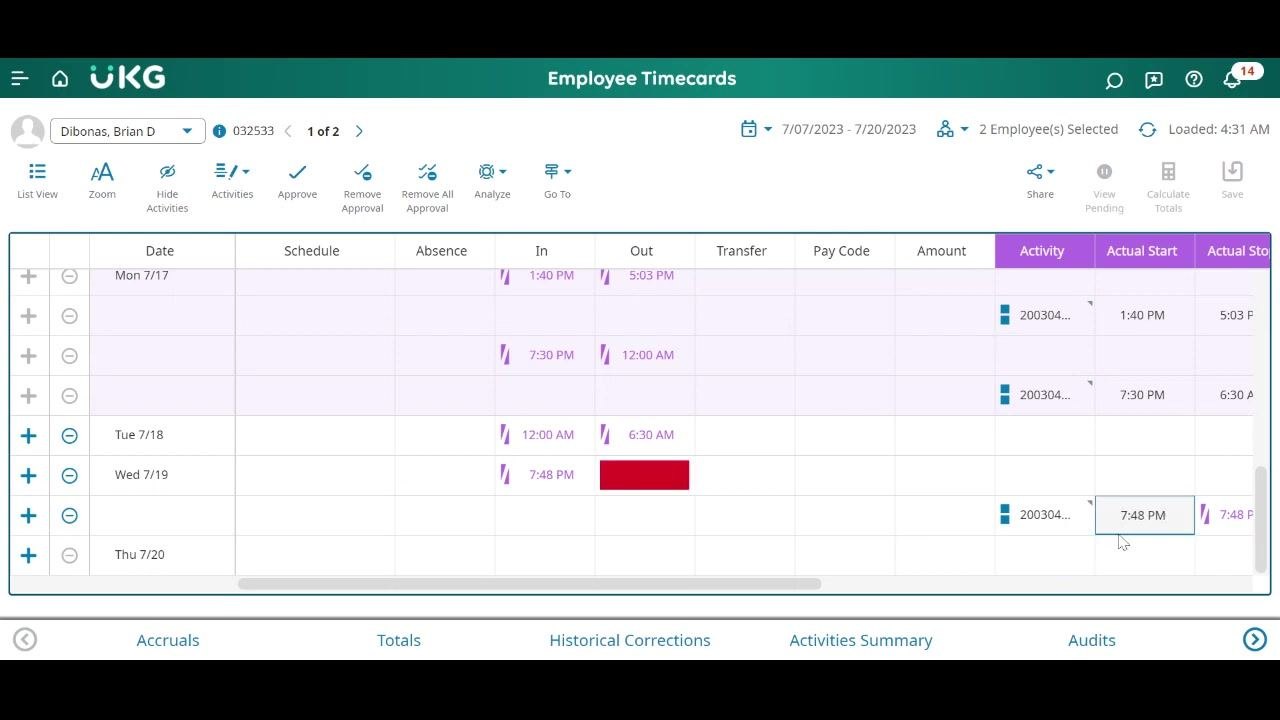This screenshot has width=1280, height=720.
Task: Open the Dibonas, Brian D employee dropdown
Action: pyautogui.click(x=128, y=131)
